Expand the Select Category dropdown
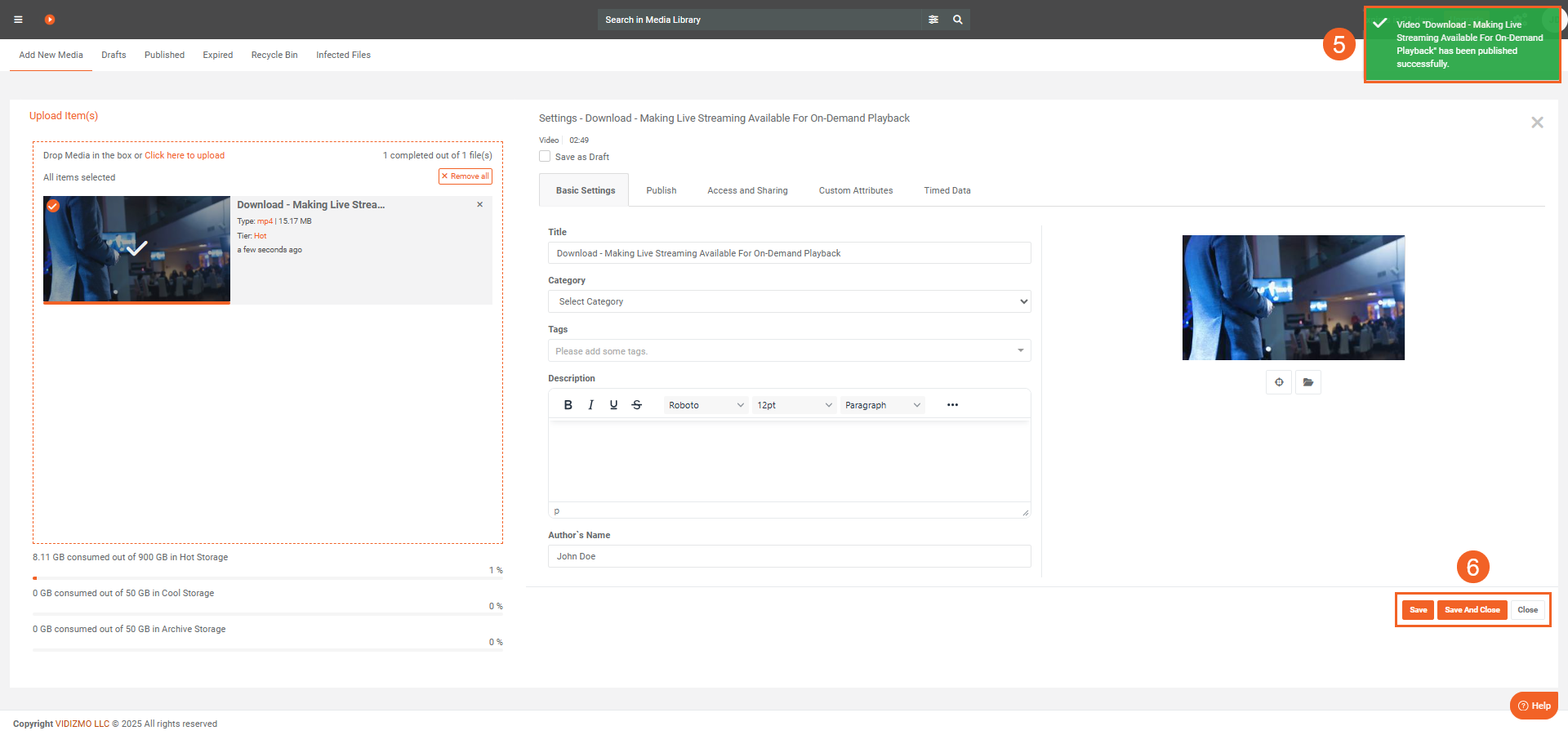 (x=789, y=301)
